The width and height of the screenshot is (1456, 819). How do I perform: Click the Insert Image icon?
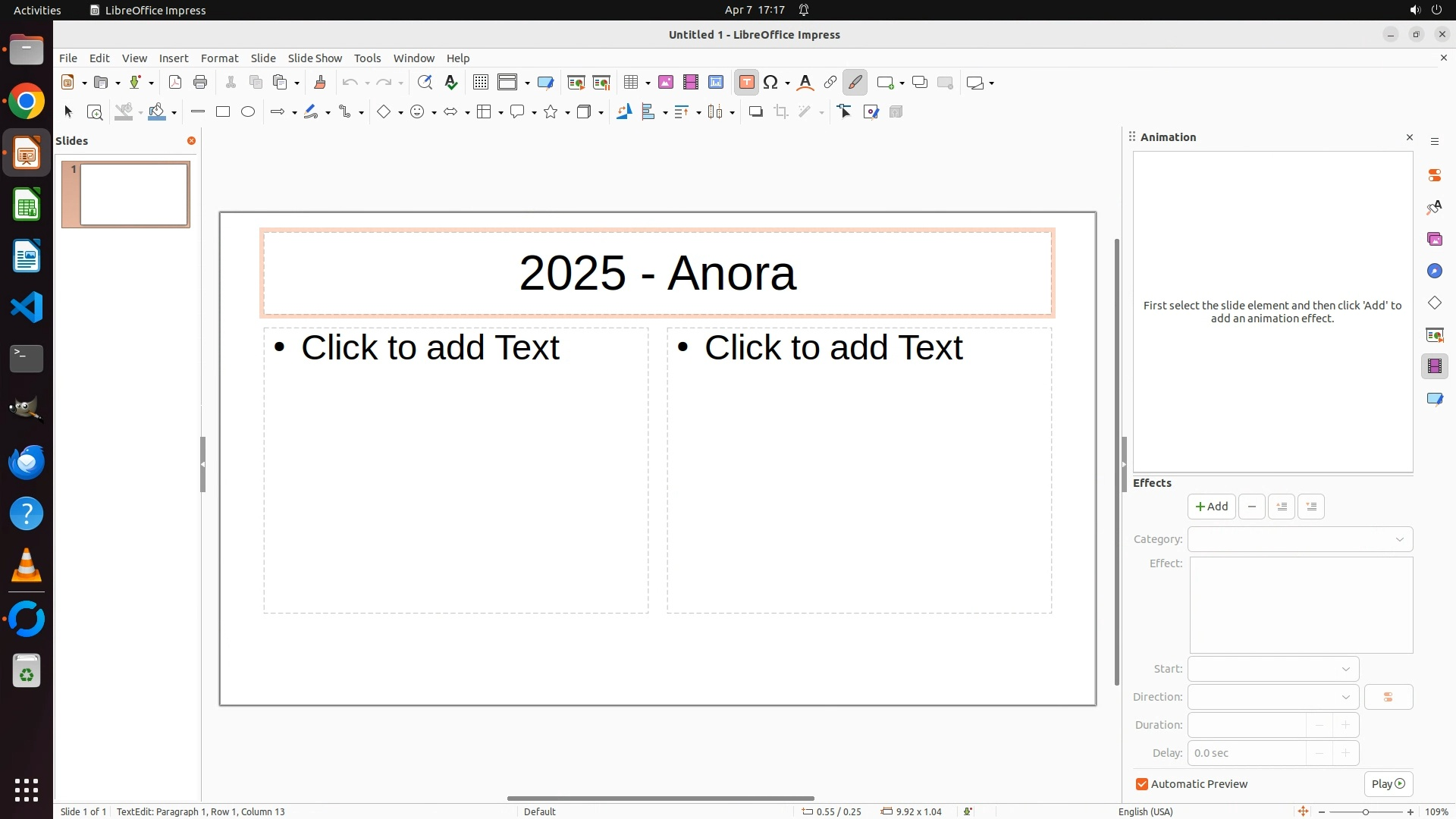[x=666, y=83]
